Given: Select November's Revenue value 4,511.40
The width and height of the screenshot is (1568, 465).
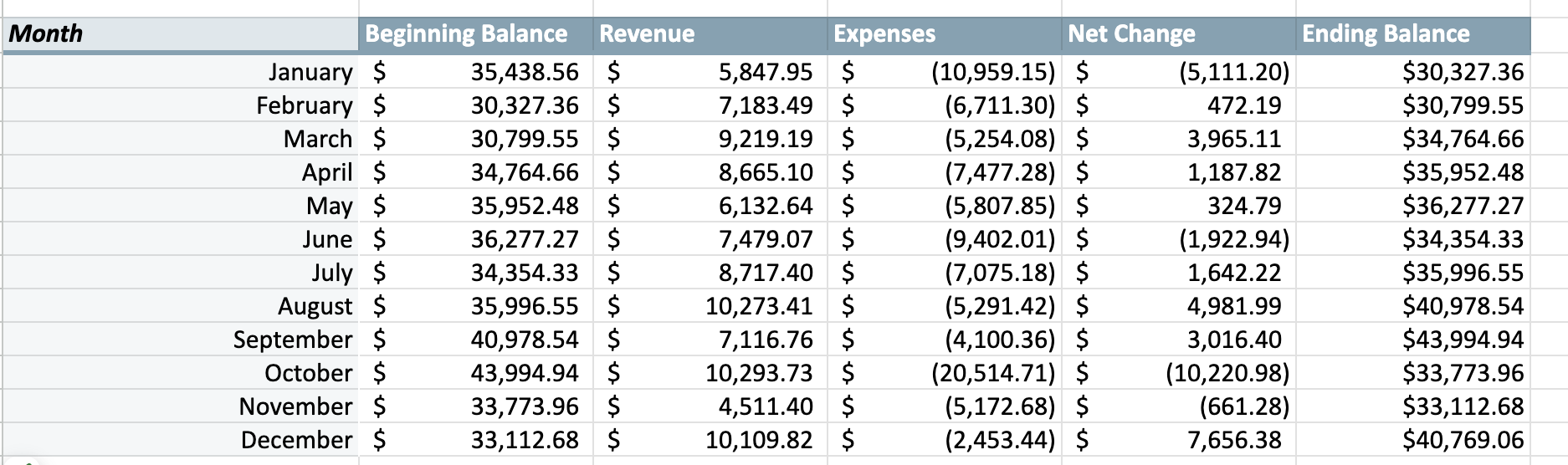Looking at the screenshot, I should (765, 407).
